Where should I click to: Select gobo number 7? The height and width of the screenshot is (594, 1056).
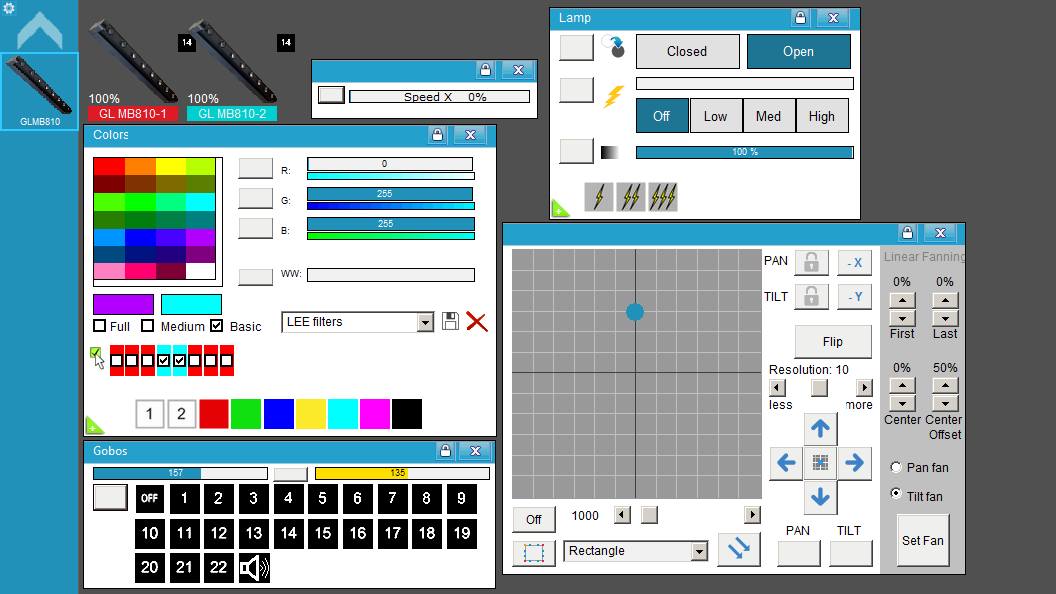tap(392, 499)
